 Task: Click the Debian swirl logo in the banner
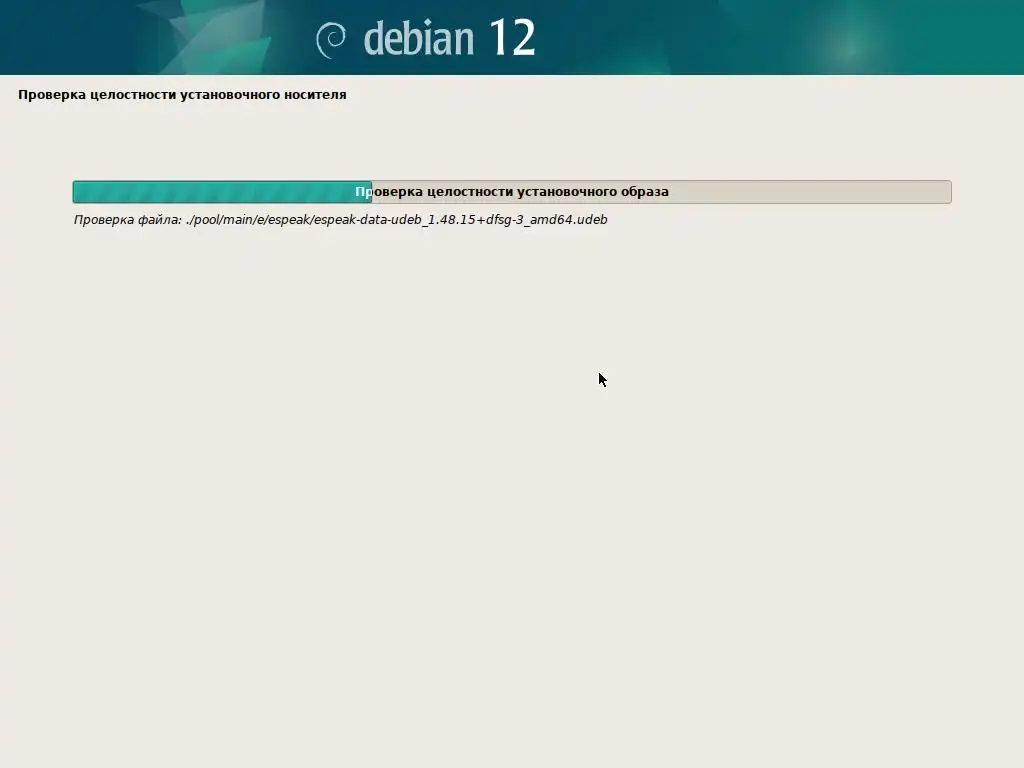[331, 40]
